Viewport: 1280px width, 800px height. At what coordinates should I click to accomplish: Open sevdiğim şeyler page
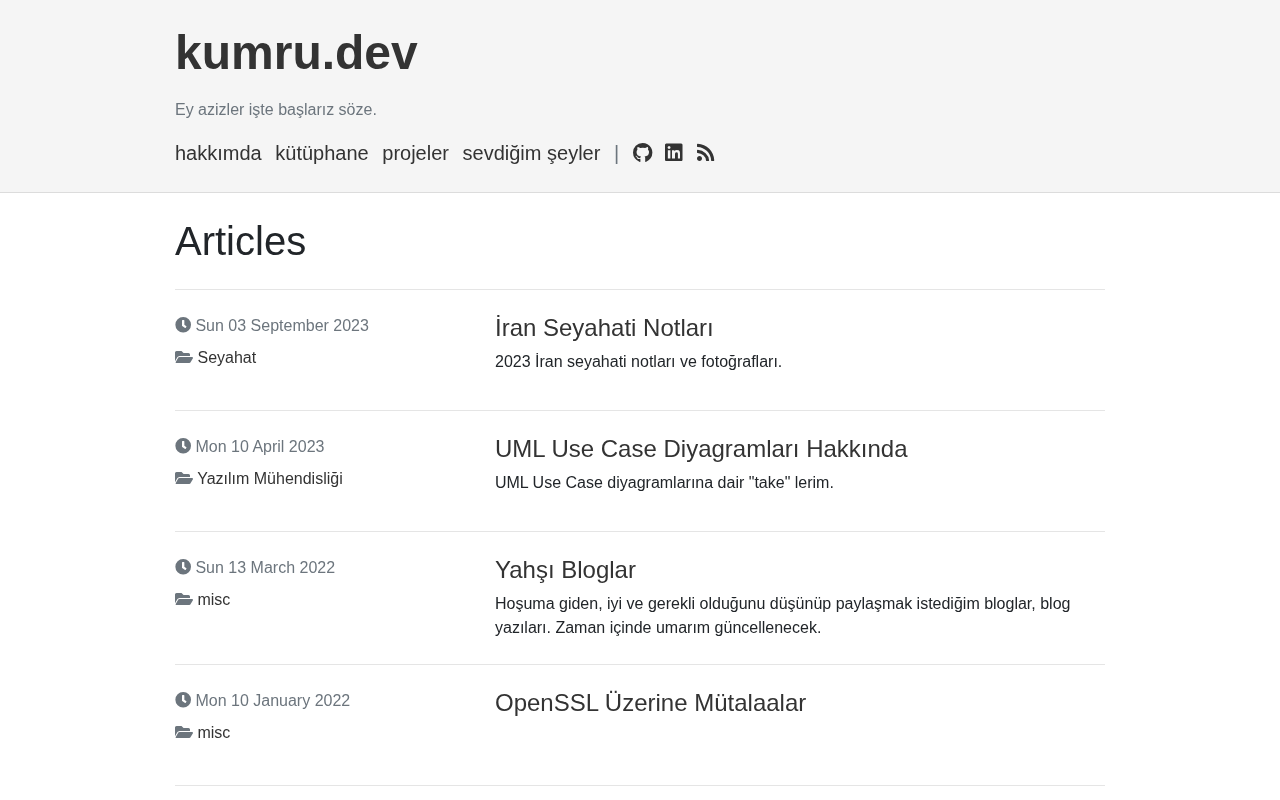(531, 153)
